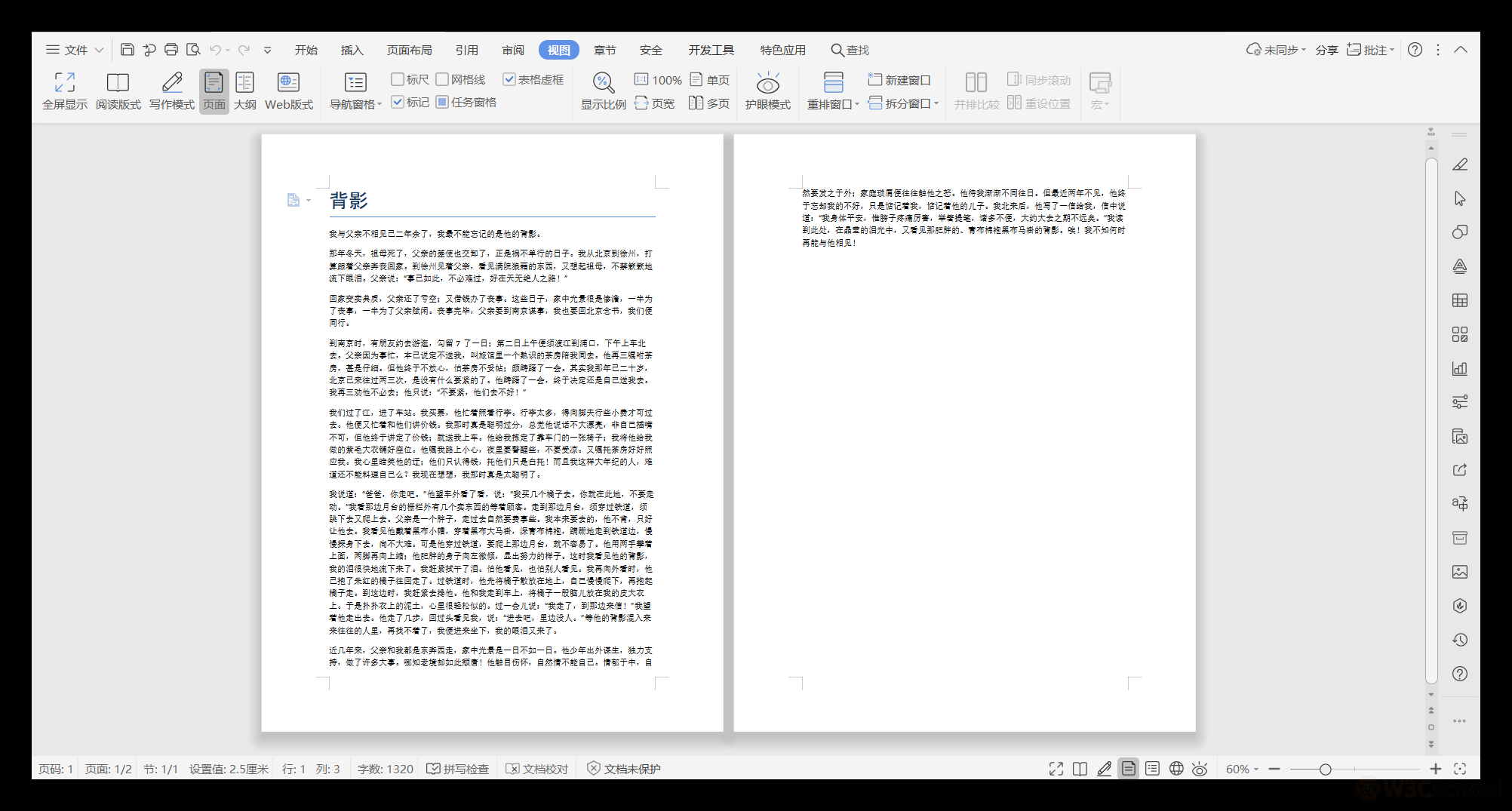Toggle page view icon in status bar
Image resolution: width=1512 pixels, height=811 pixels.
coord(1129,769)
